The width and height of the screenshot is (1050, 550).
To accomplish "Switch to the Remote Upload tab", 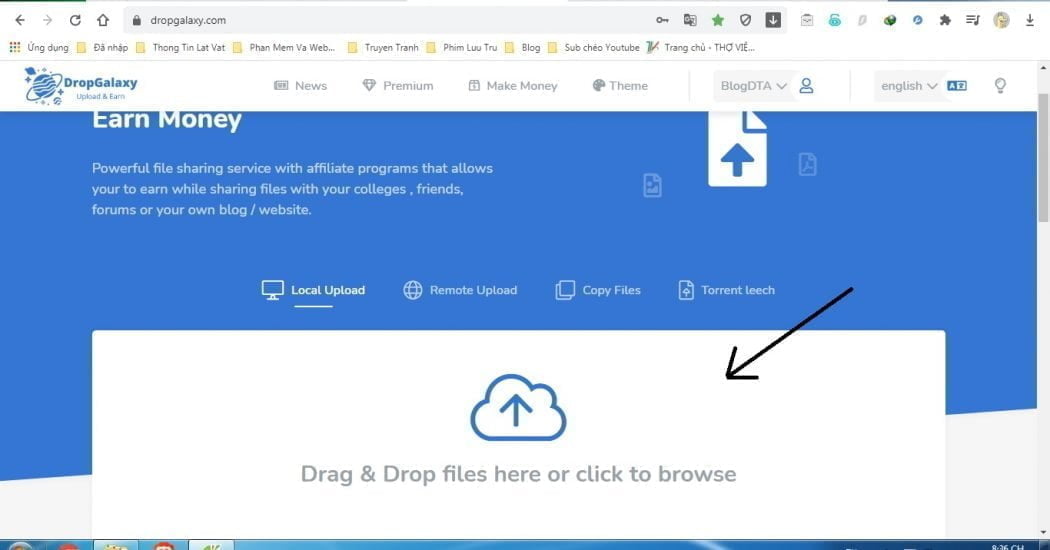I will [460, 290].
